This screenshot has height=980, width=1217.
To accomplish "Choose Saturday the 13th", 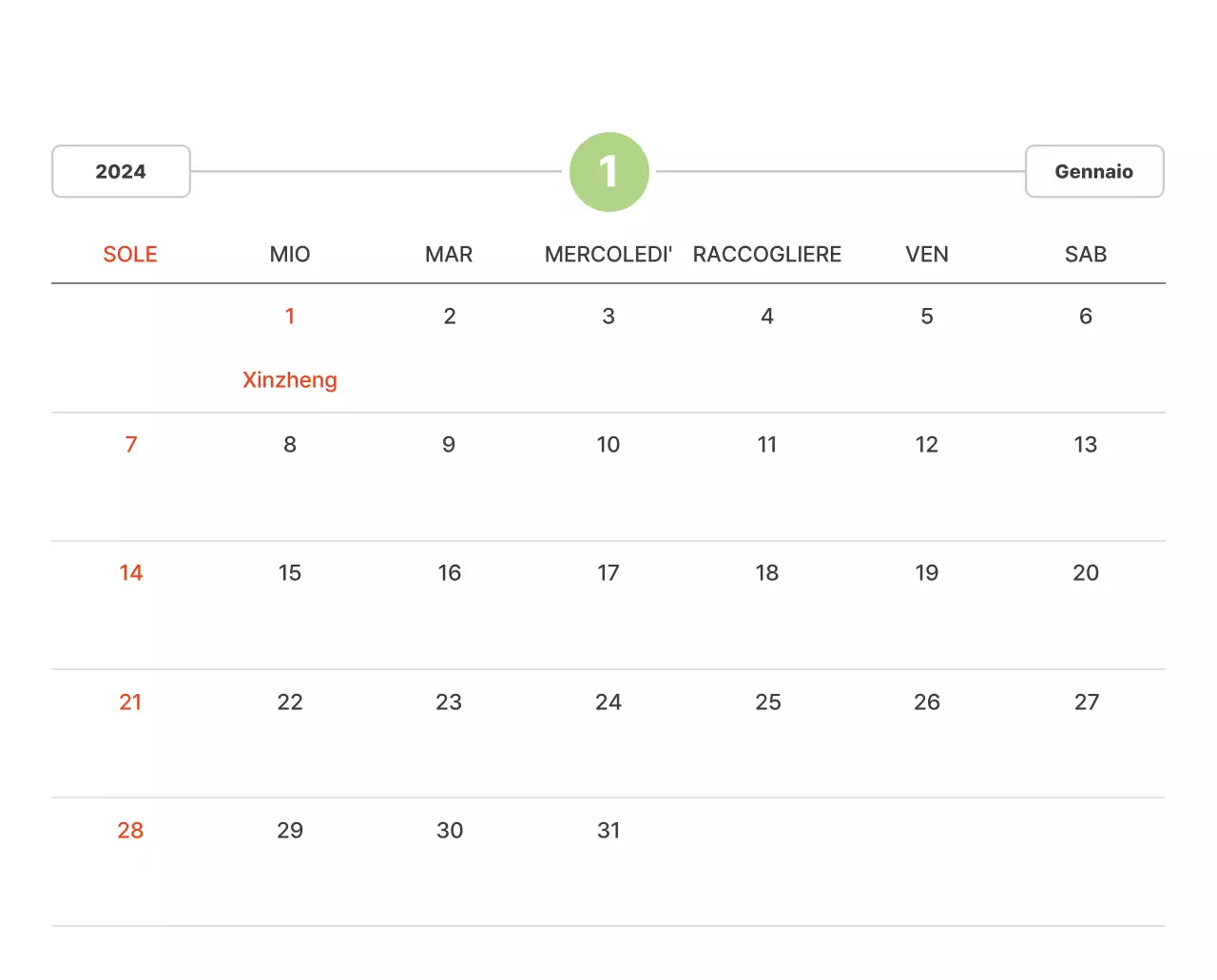I will [x=1085, y=444].
